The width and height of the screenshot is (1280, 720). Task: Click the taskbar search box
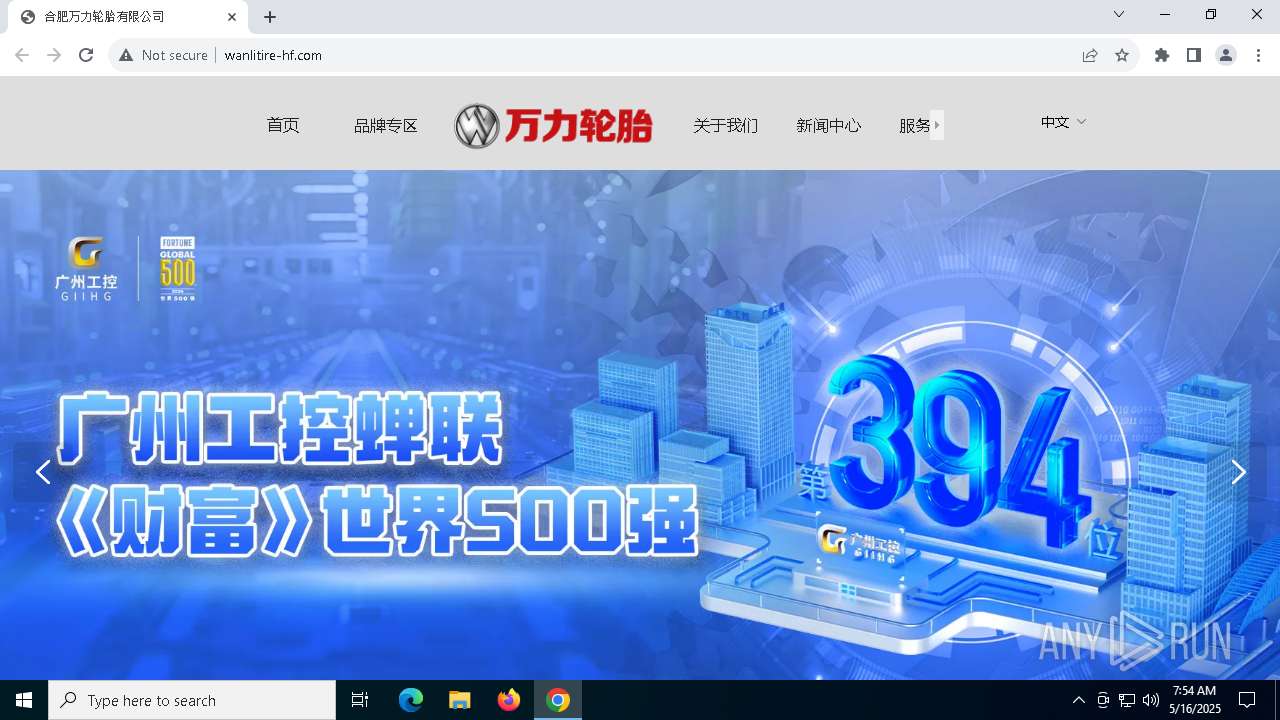click(192, 700)
